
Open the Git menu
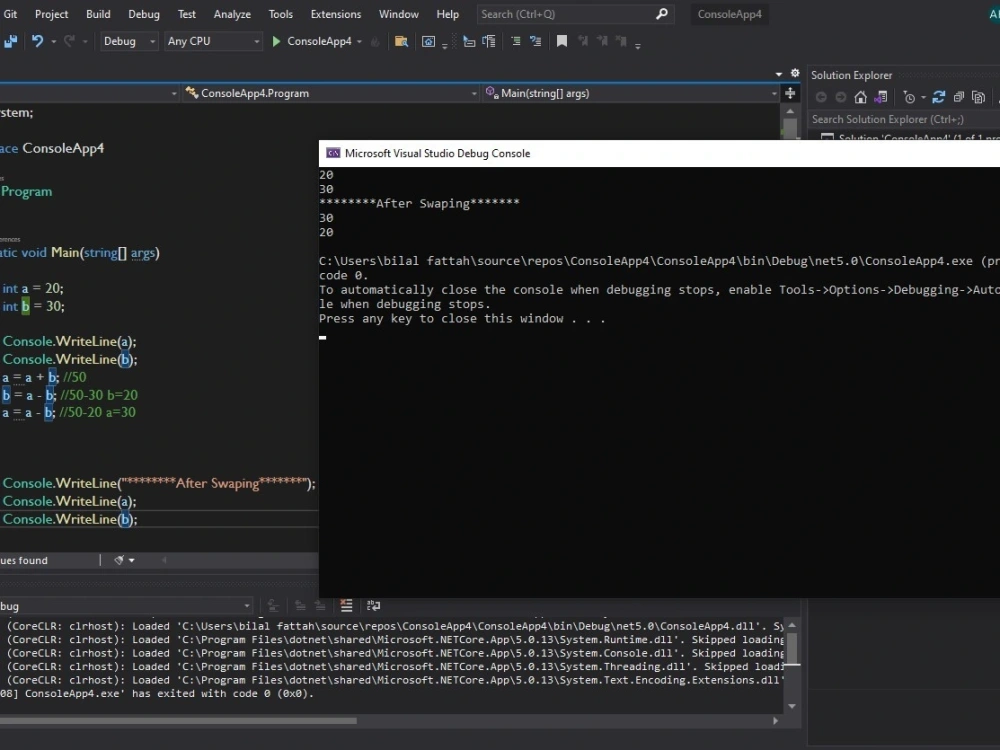point(10,13)
